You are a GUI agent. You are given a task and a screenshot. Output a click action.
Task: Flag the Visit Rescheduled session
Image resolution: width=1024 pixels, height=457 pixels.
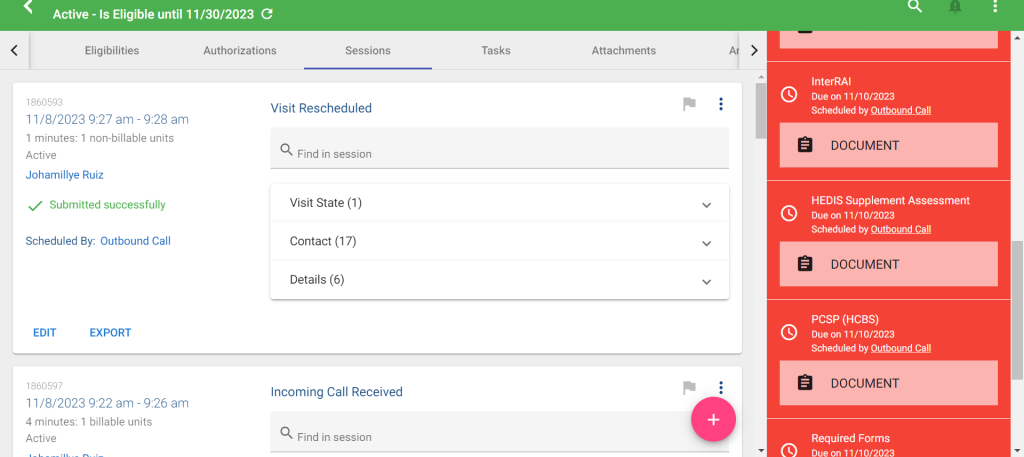pos(689,105)
